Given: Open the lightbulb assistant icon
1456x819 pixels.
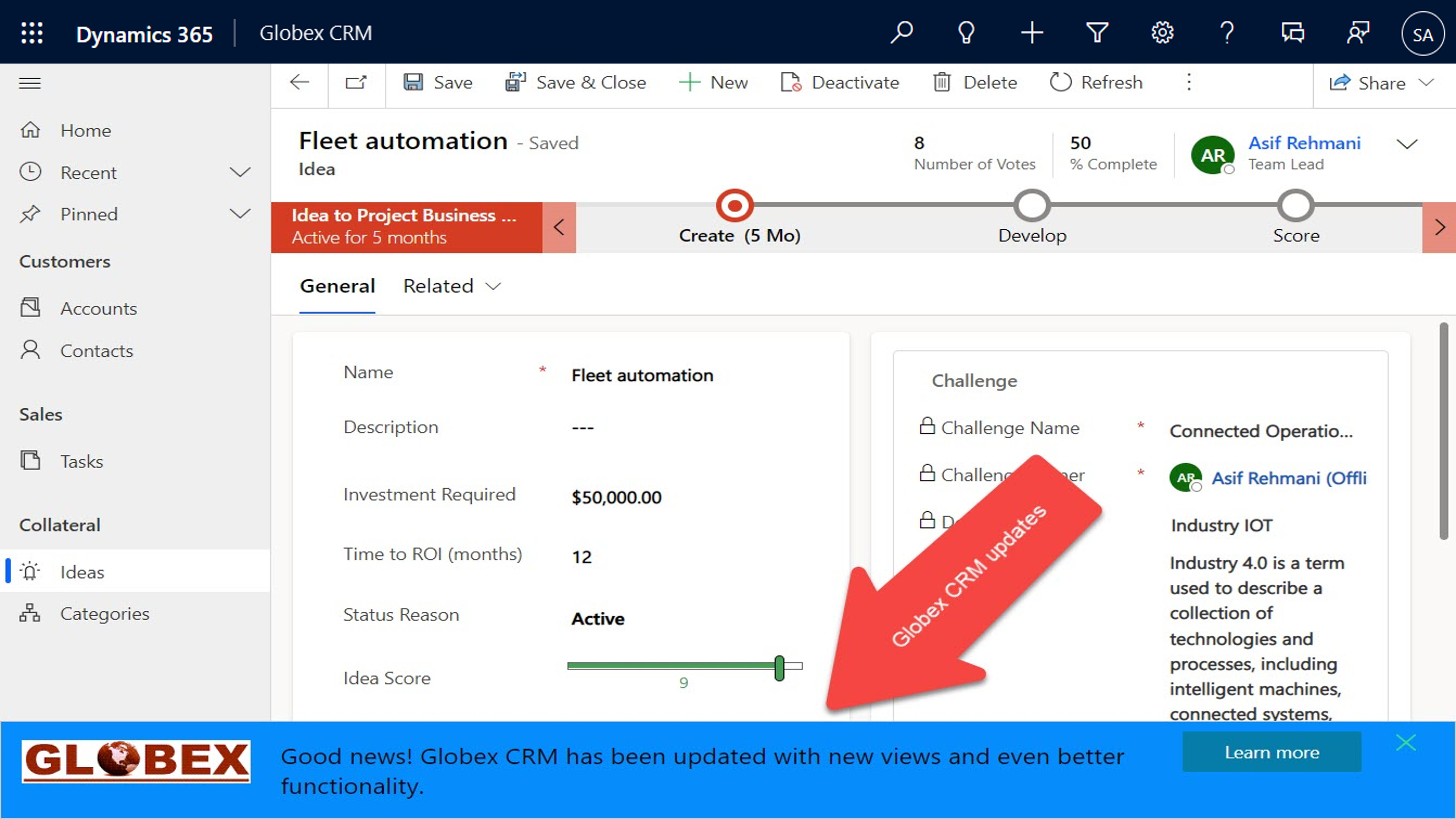Looking at the screenshot, I should (x=967, y=33).
